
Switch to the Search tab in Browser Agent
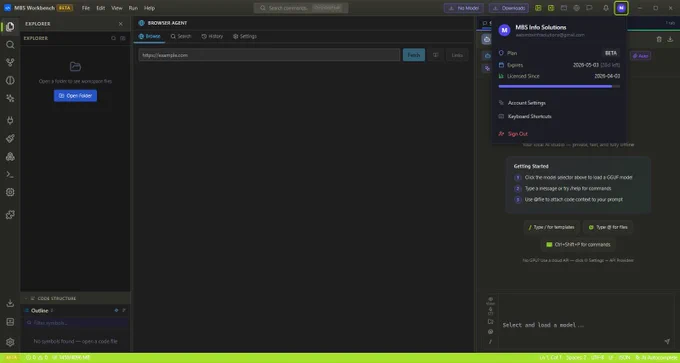[181, 36]
